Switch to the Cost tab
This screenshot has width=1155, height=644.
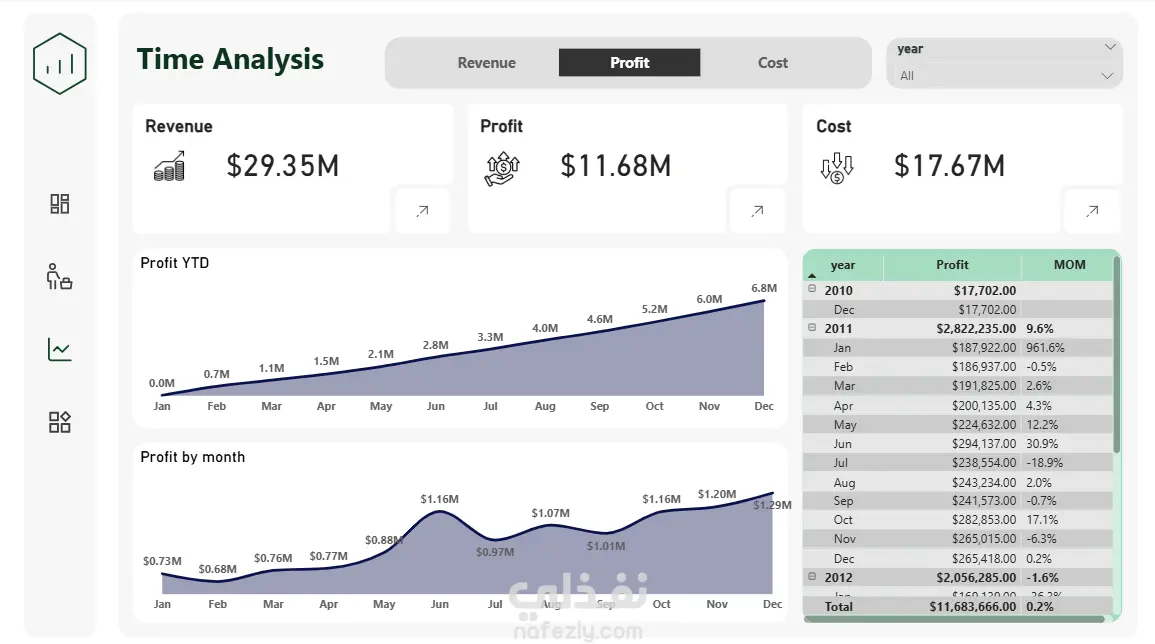(x=773, y=63)
